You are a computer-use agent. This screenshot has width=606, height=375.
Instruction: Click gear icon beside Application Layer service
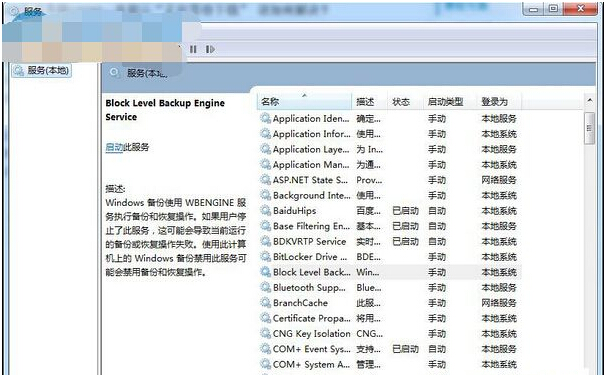(x=266, y=149)
